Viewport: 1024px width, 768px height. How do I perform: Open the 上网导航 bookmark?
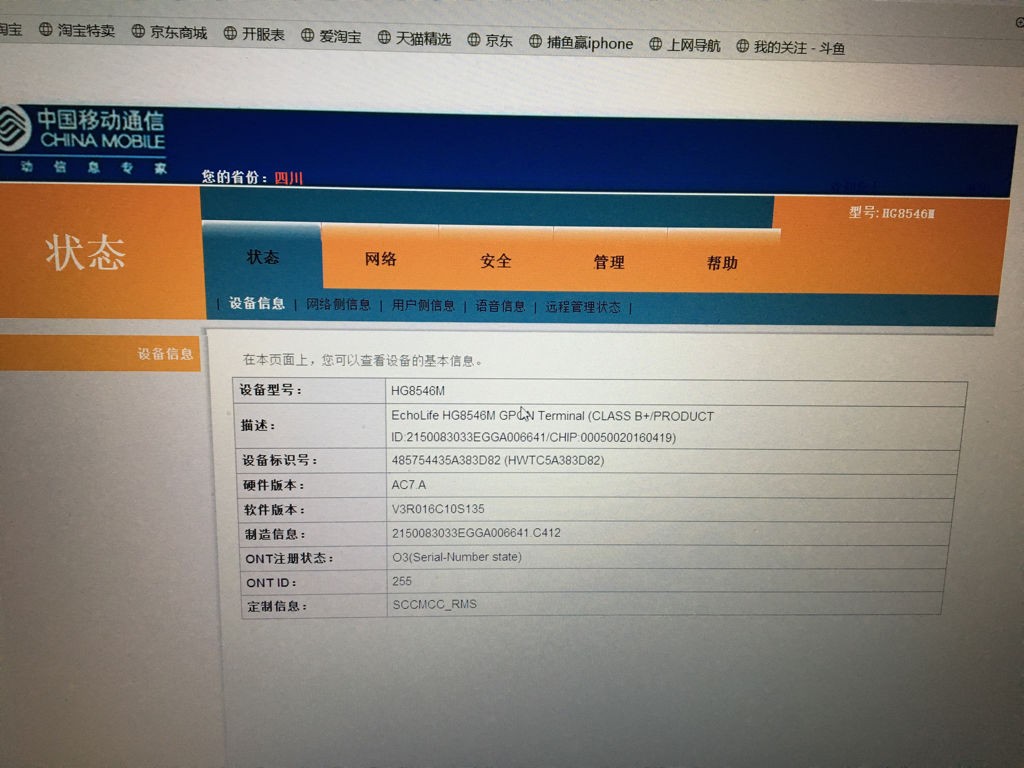pyautogui.click(x=685, y=45)
